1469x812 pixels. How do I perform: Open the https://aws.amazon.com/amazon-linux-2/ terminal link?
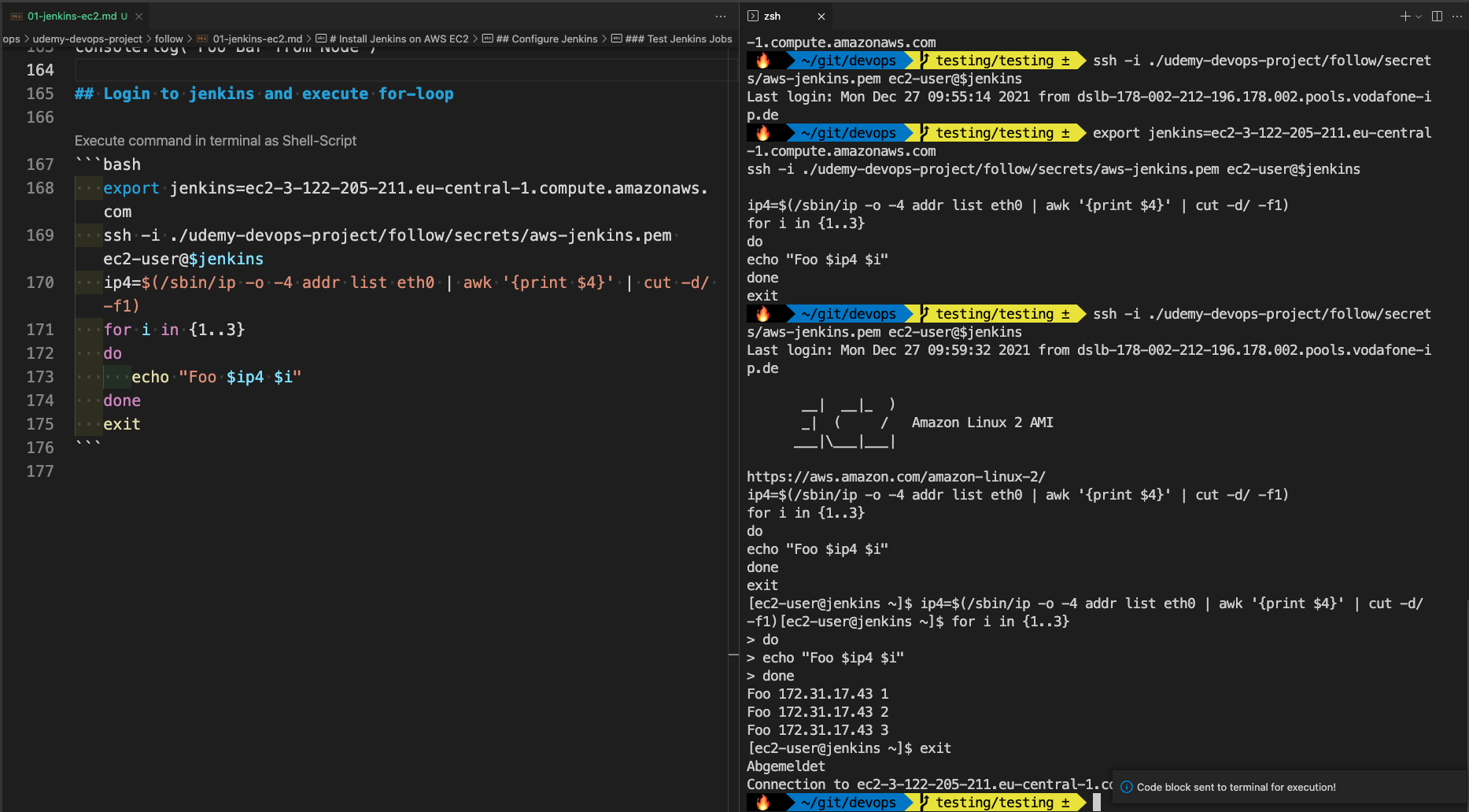(896, 477)
